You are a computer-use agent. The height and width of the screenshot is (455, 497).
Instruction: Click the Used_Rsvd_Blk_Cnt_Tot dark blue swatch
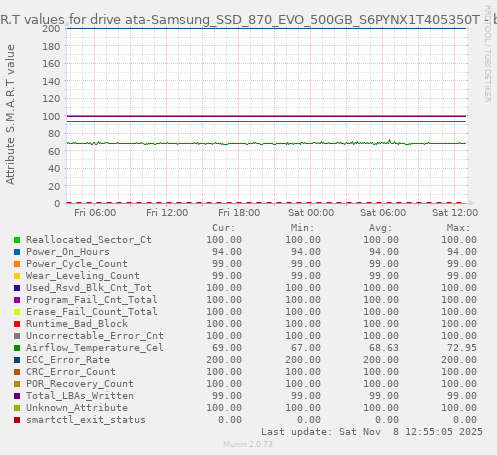pos(17,288)
